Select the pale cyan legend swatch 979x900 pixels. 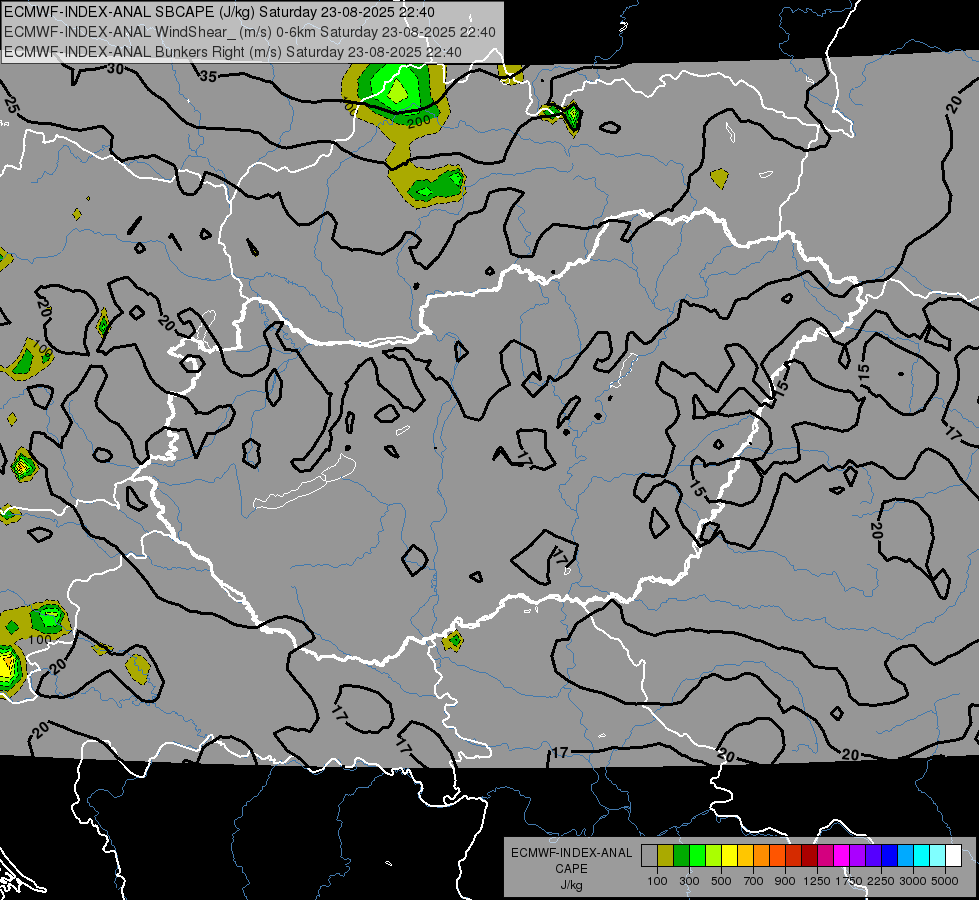coord(938,856)
